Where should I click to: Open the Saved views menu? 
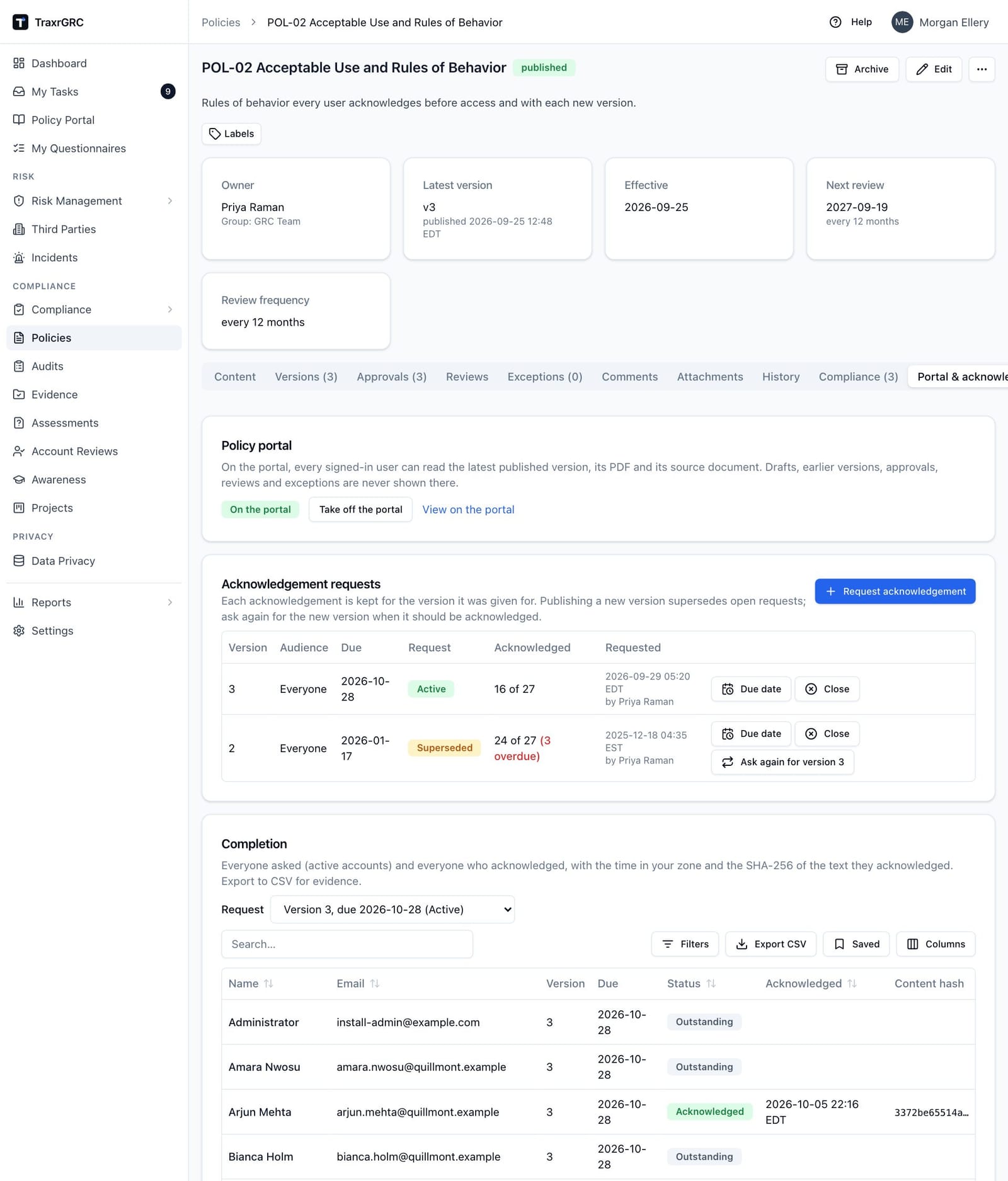(856, 944)
